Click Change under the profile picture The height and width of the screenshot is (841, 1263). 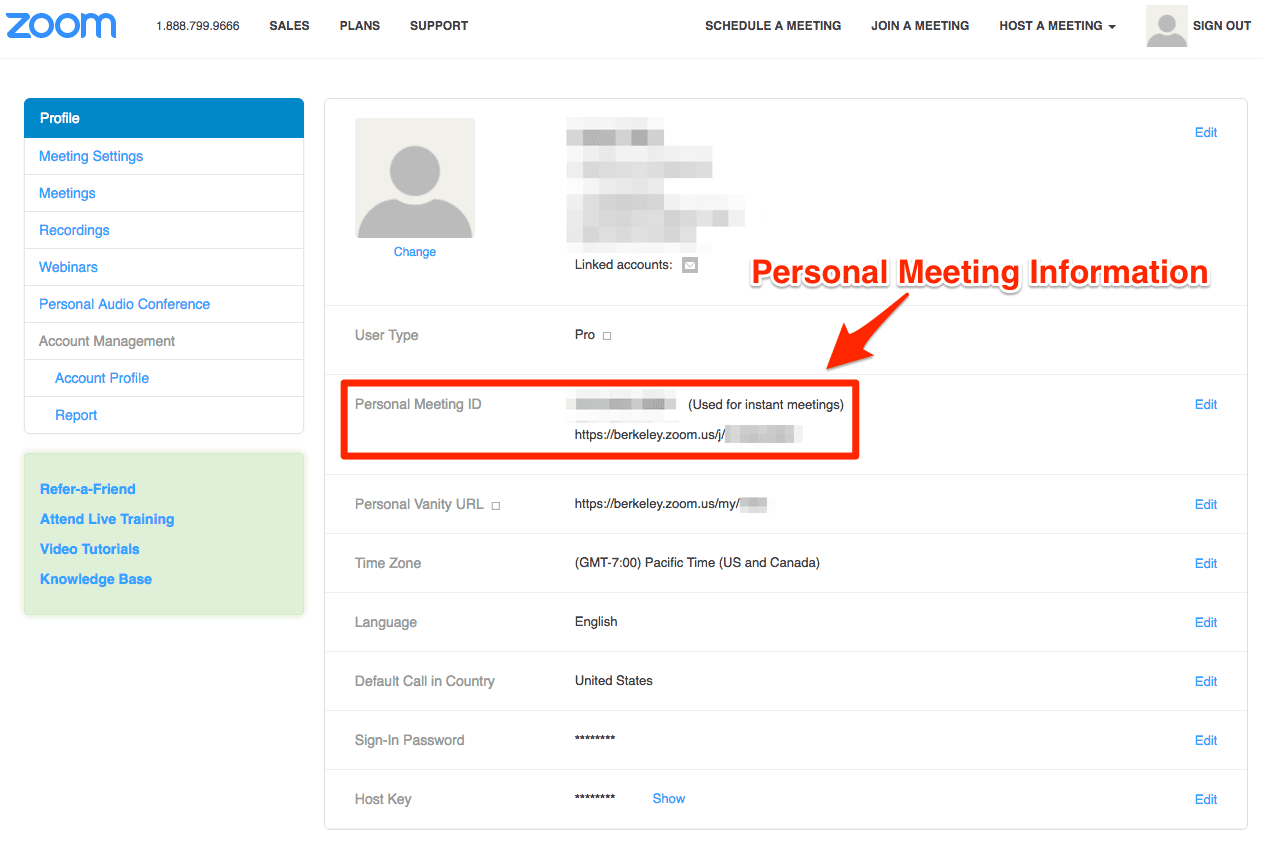click(415, 252)
